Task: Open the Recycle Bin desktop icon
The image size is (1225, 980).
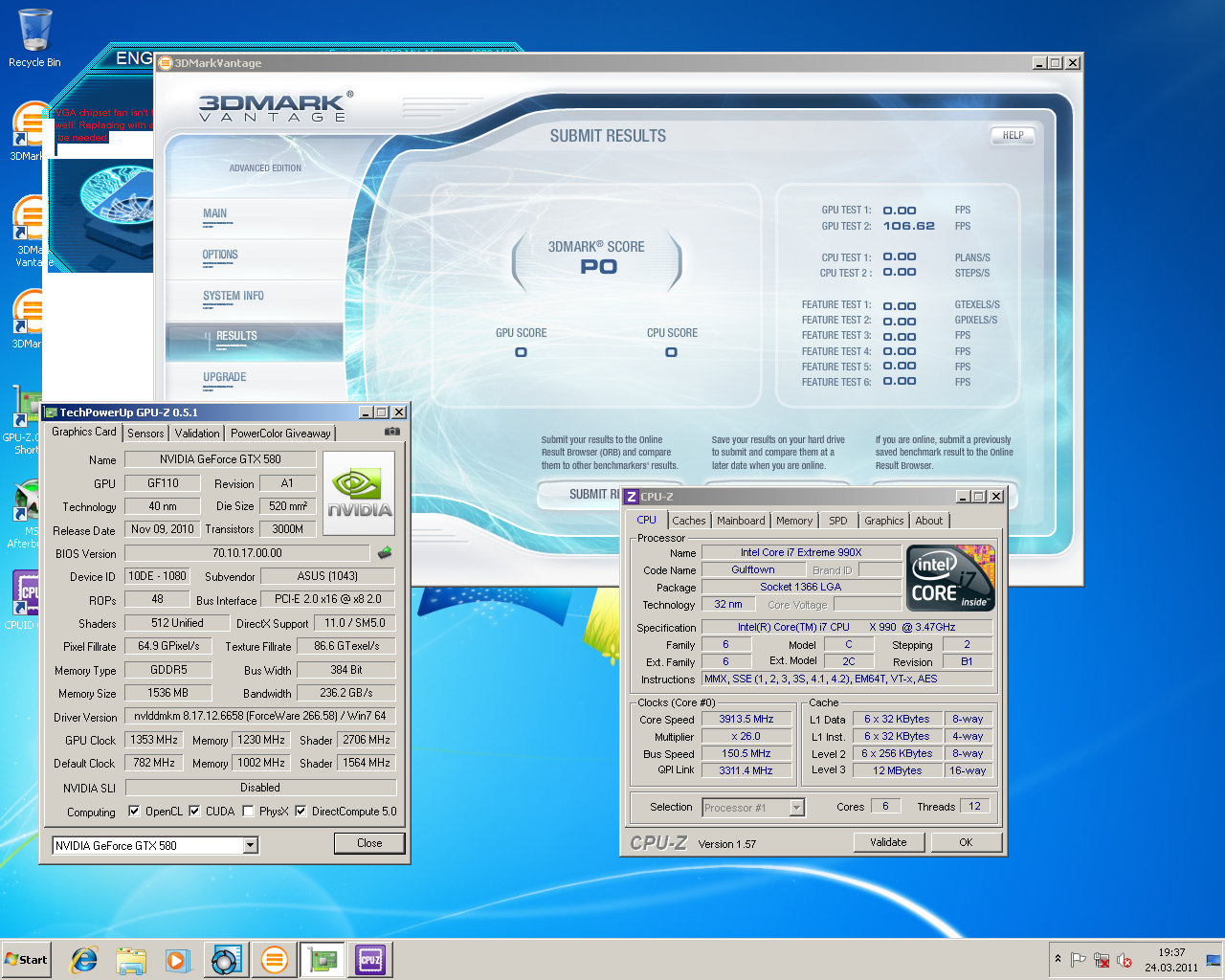Action: coord(34,38)
